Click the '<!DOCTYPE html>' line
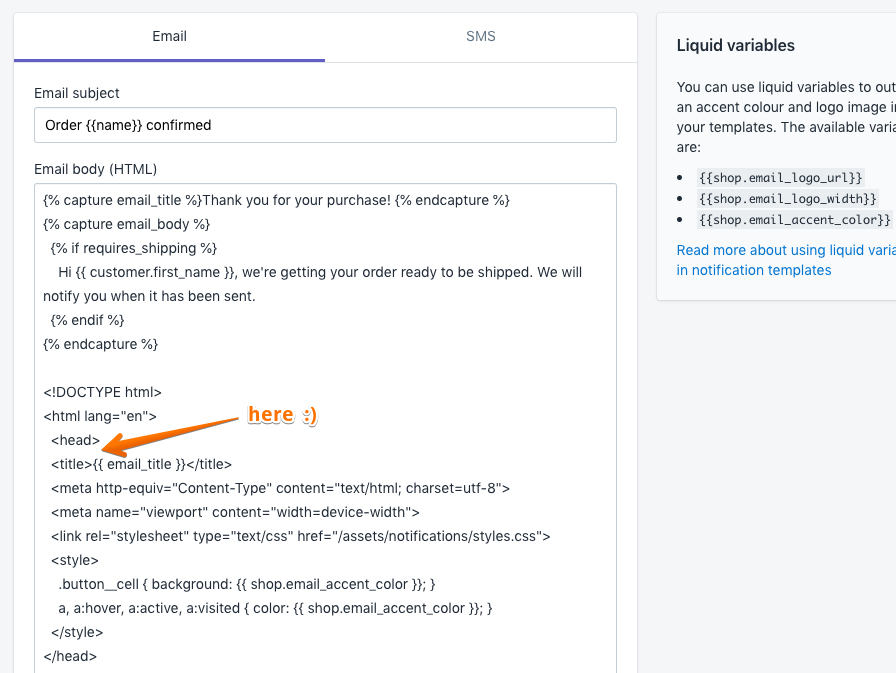The image size is (896, 673). 102,392
